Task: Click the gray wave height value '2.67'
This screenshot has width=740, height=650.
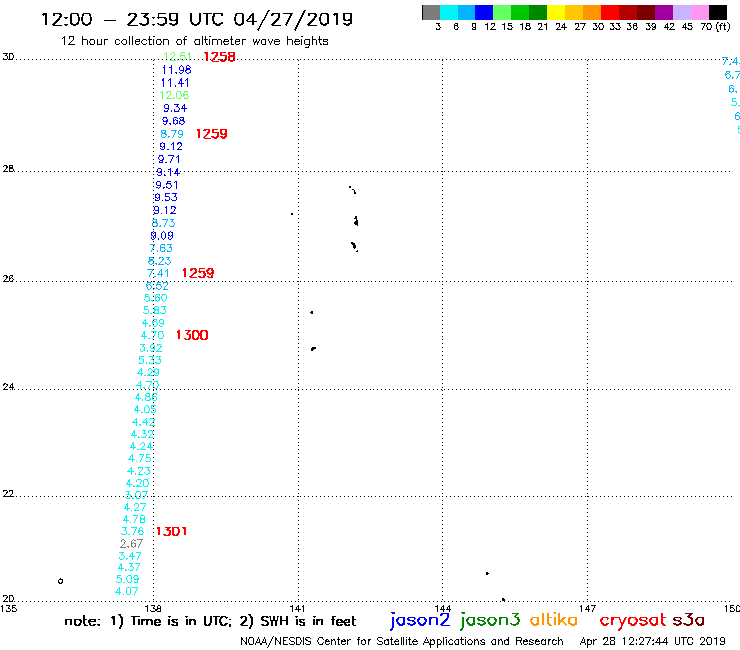Action: (131, 544)
